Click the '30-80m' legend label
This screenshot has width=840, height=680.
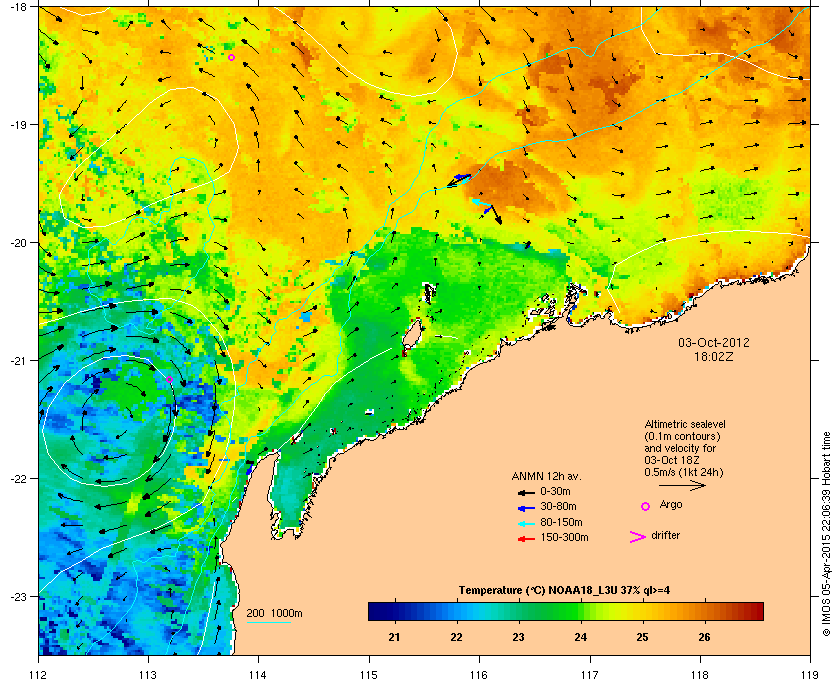[558, 506]
